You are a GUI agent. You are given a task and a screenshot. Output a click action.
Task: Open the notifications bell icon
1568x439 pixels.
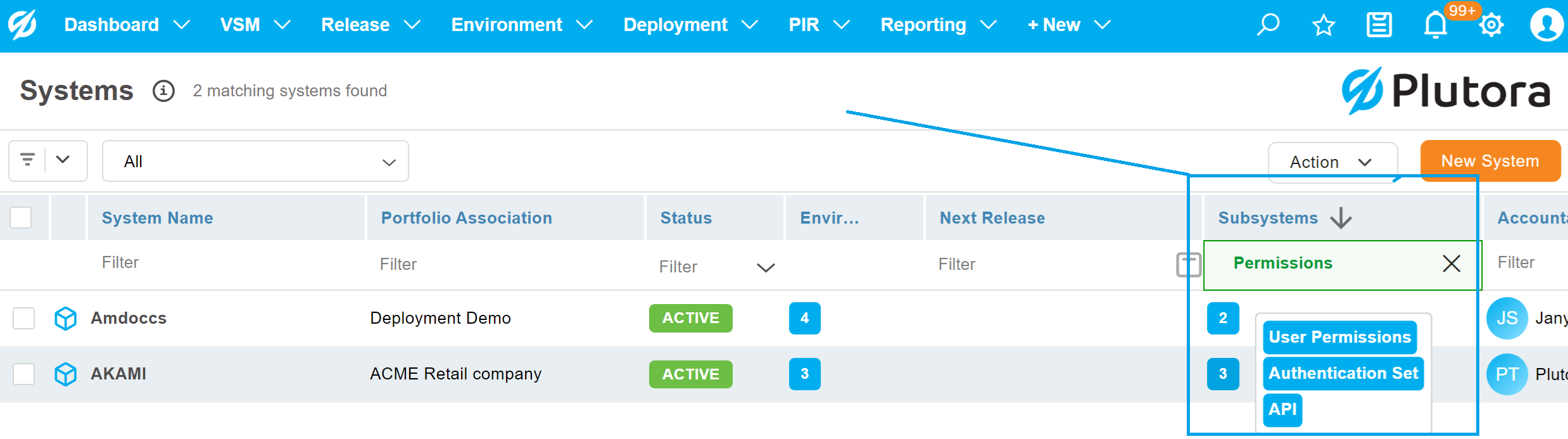pos(1435,25)
